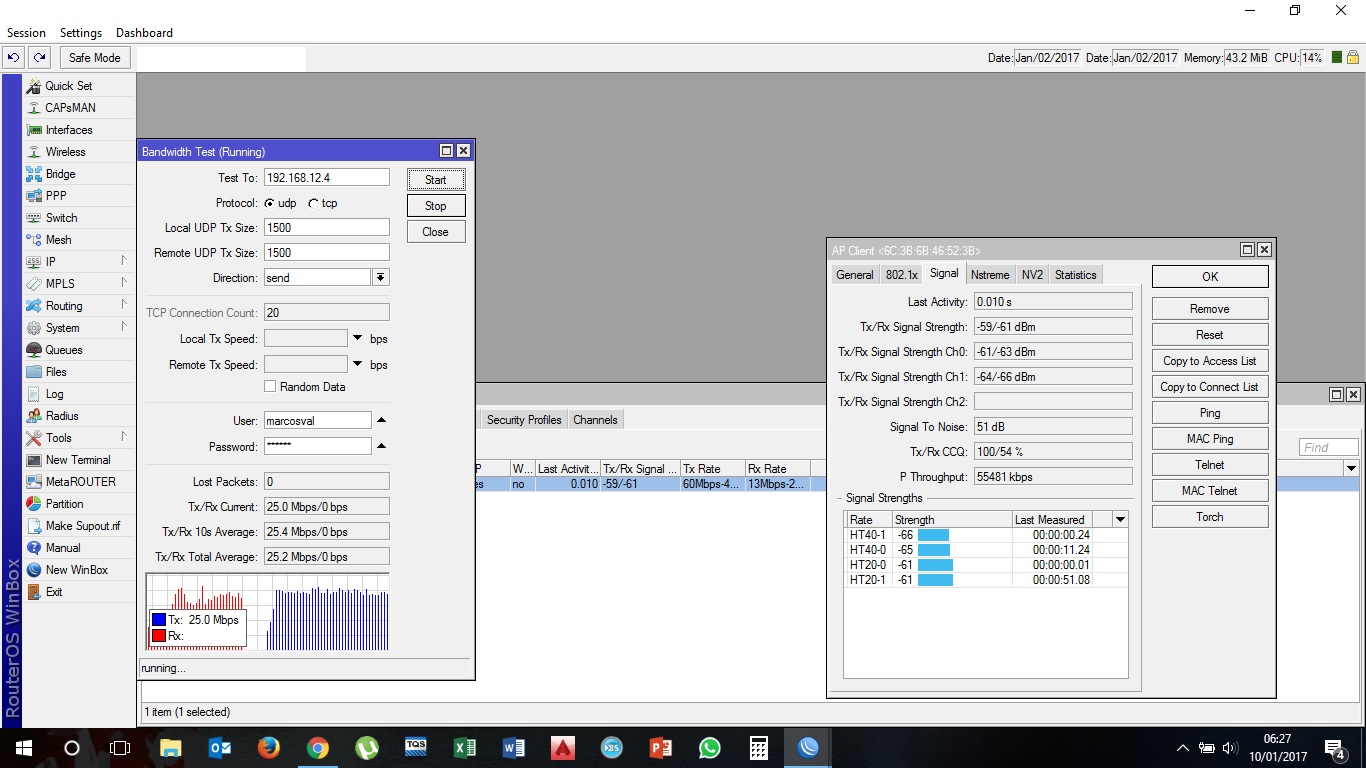Click the Test To address field
This screenshot has width=1366, height=768.
(326, 177)
